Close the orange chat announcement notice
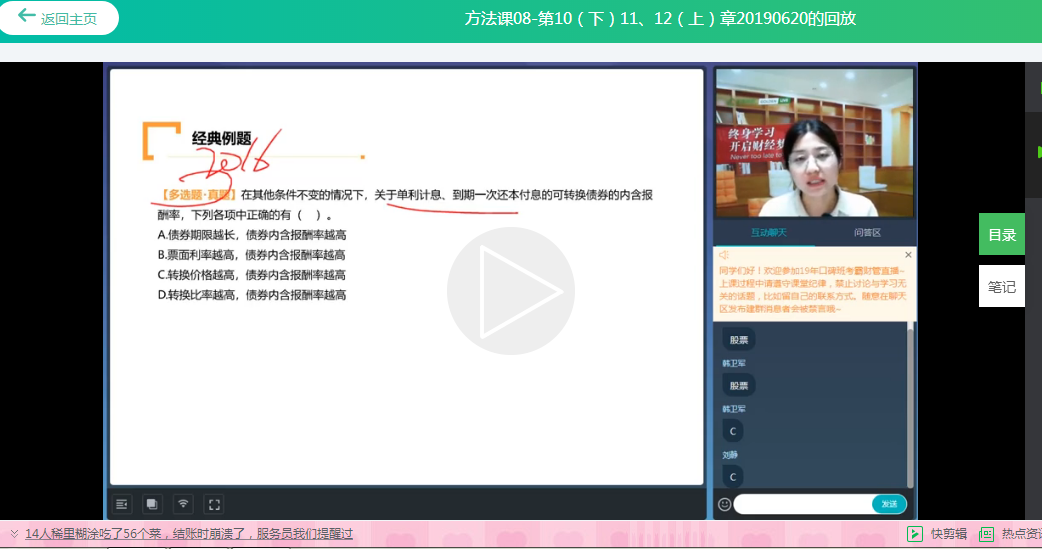The image size is (1042, 549). tap(908, 255)
